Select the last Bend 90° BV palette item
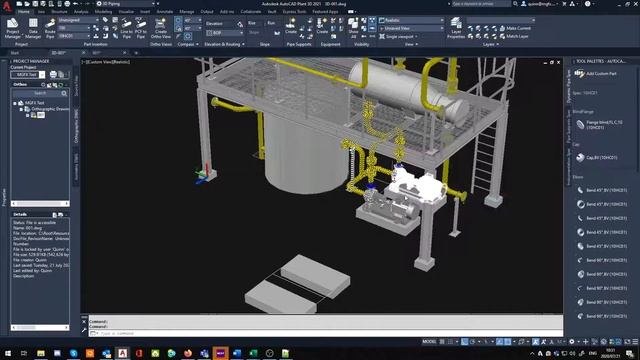 click(602, 316)
